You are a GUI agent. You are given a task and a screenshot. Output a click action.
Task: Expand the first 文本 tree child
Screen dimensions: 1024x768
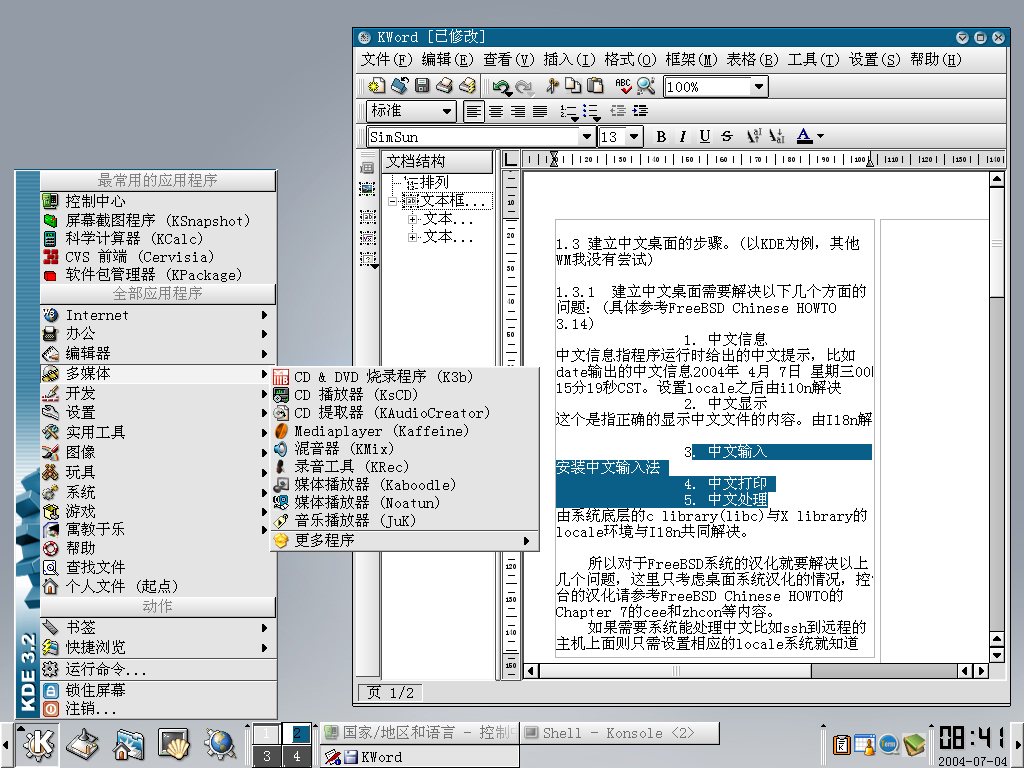coord(412,219)
